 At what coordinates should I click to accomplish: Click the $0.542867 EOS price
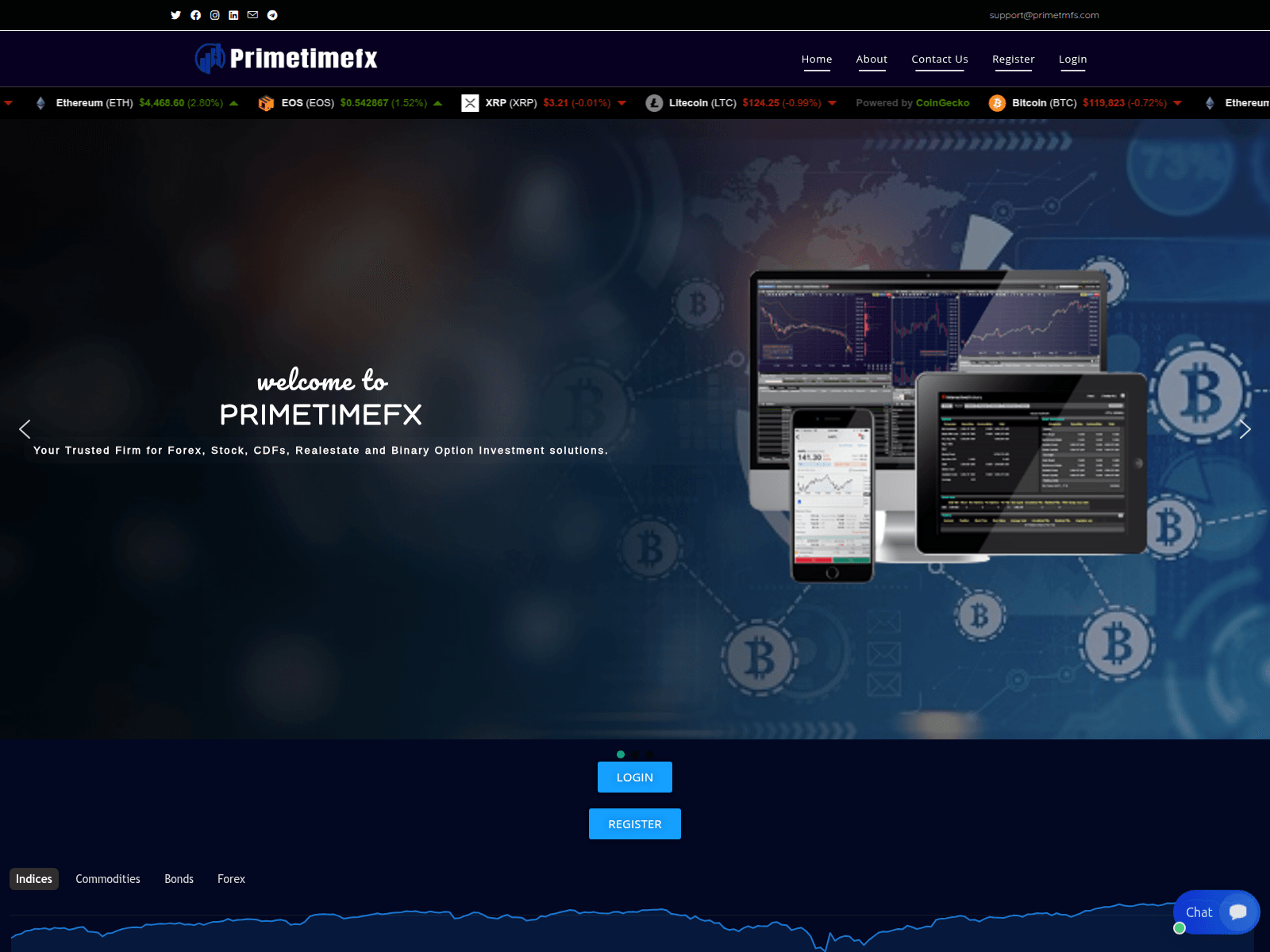(364, 103)
